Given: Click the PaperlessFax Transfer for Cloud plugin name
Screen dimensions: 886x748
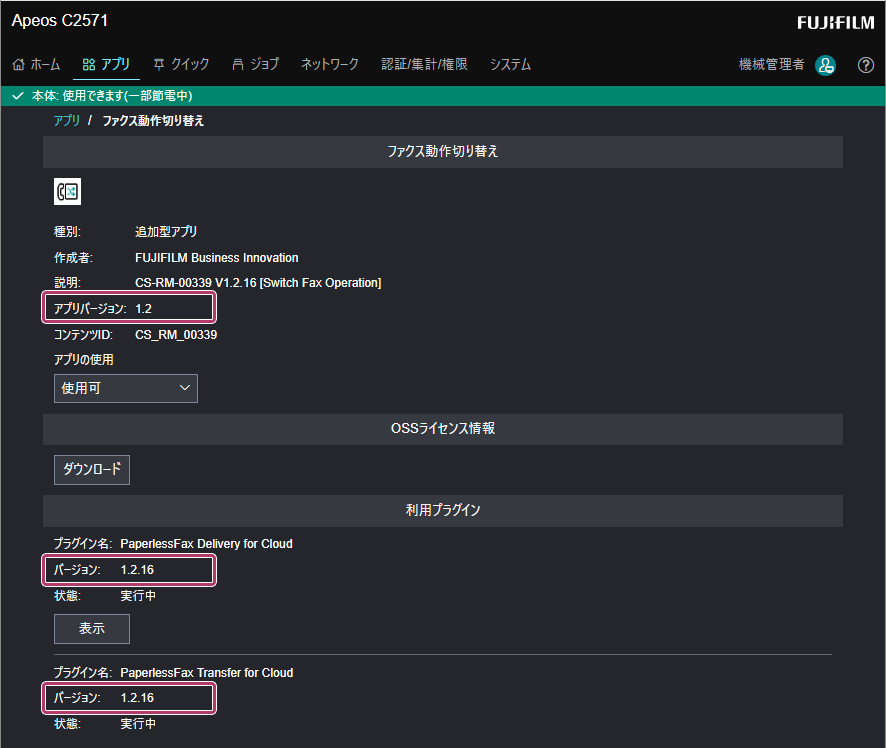Looking at the screenshot, I should [x=206, y=673].
